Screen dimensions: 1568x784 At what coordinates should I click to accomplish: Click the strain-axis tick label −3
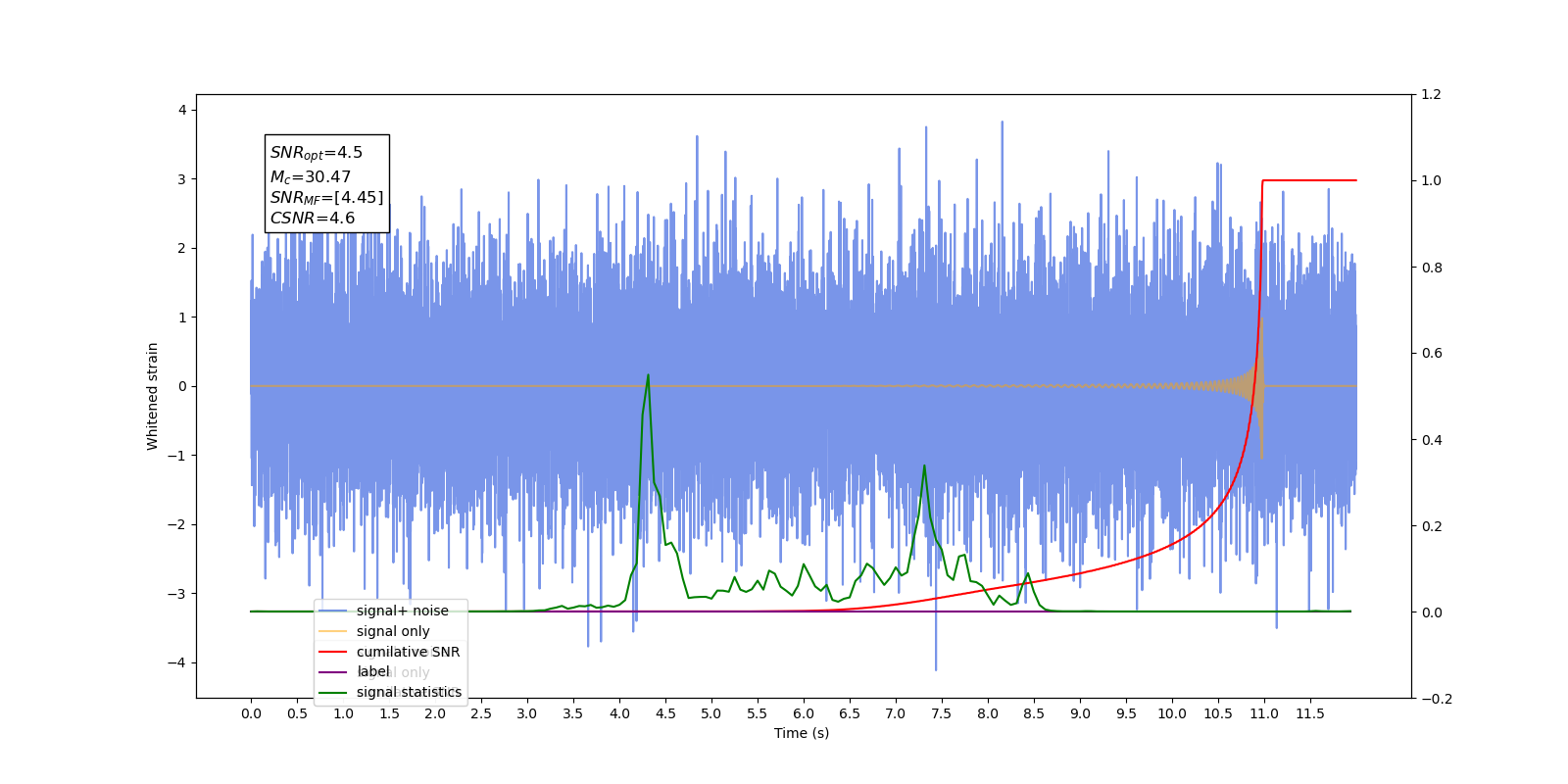[x=176, y=594]
